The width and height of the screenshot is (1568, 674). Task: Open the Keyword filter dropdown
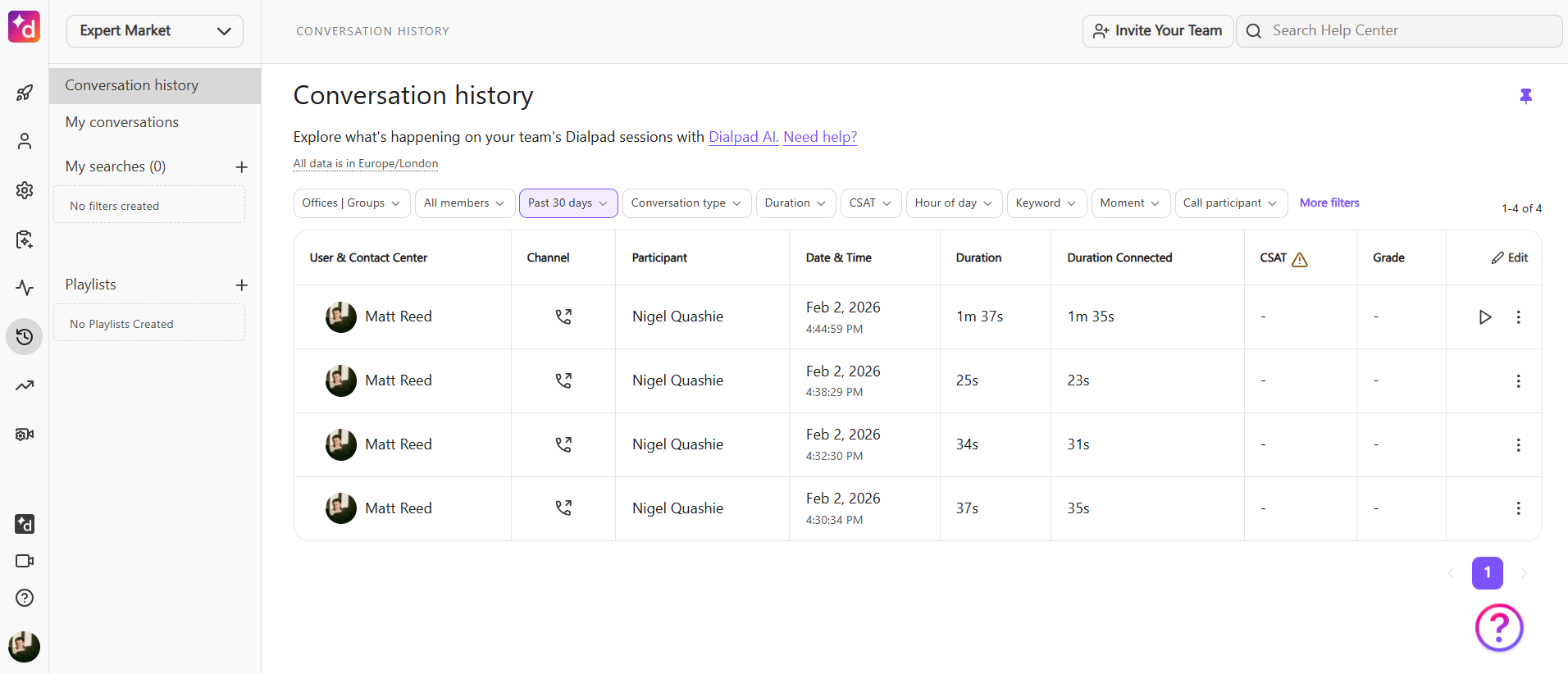click(1047, 203)
